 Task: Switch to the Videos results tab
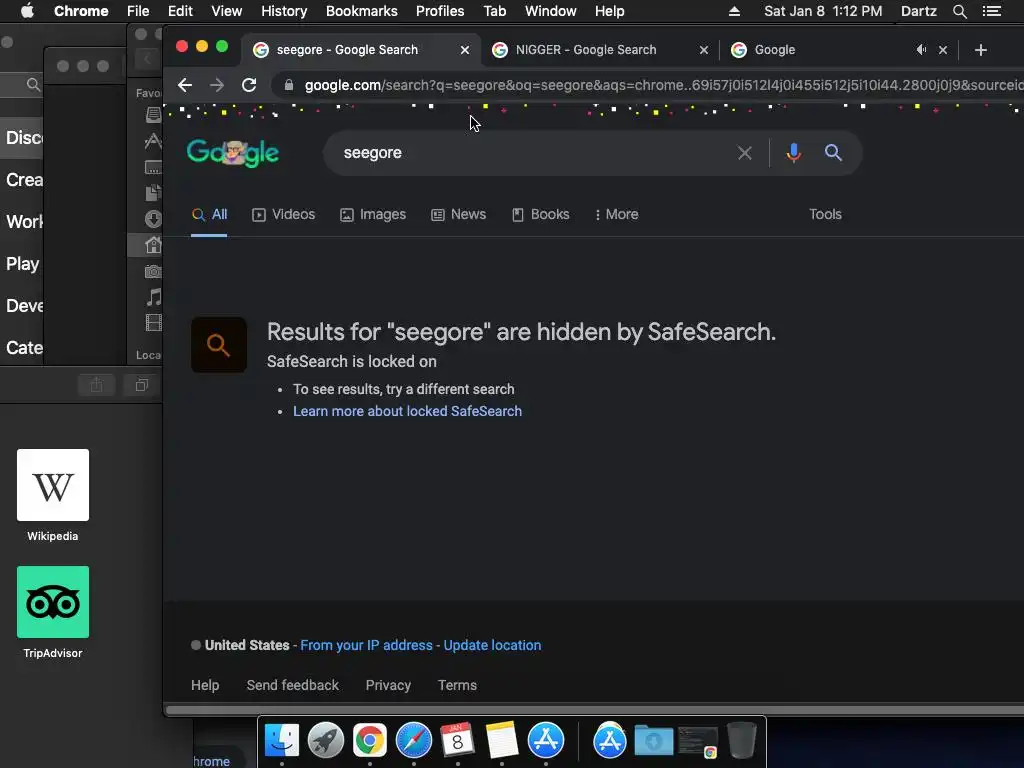(x=283, y=214)
